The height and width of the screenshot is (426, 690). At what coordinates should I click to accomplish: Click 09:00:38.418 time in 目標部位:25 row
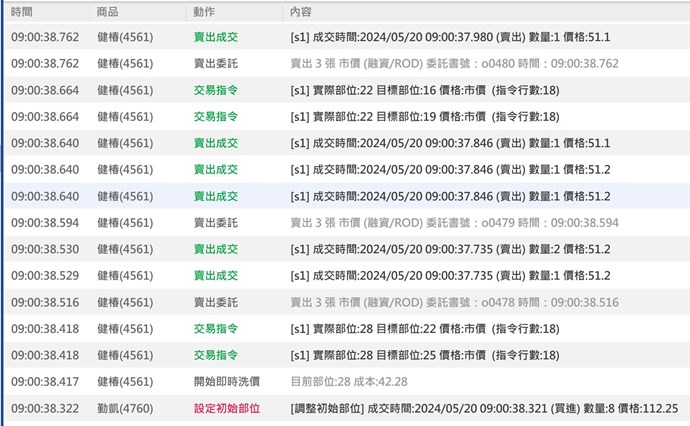(x=45, y=355)
